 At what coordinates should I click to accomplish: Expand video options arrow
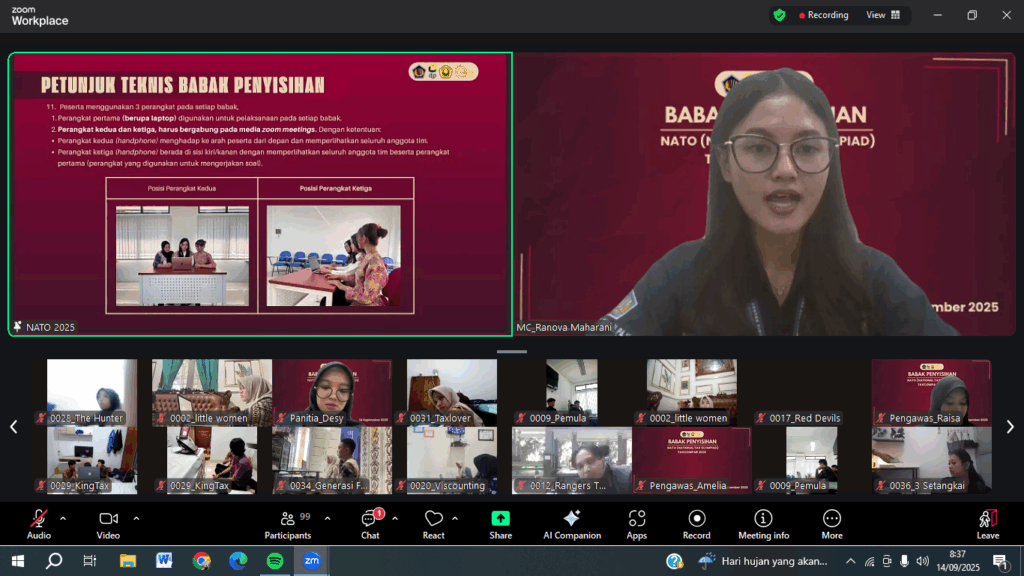coord(136,518)
